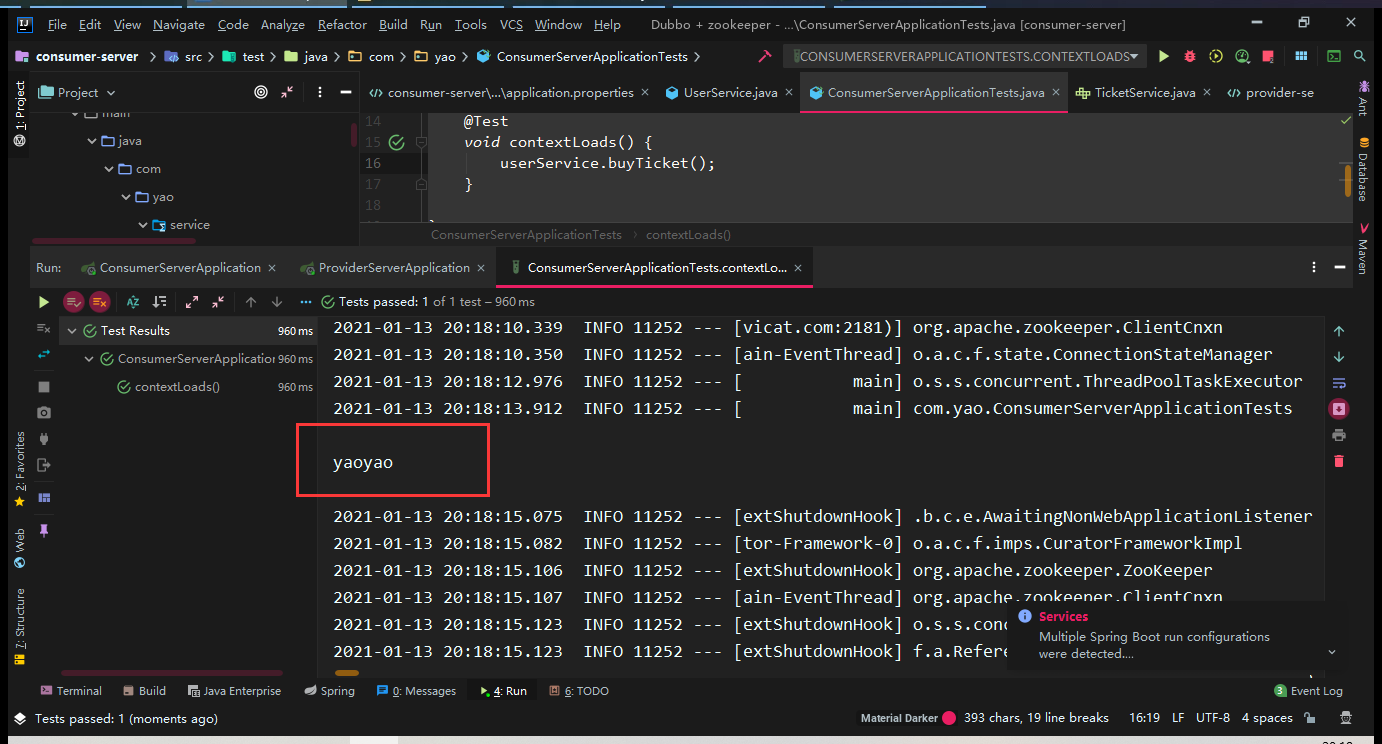This screenshot has width=1382, height=744.
Task: Toggle showing ignored tests
Action: click(99, 301)
